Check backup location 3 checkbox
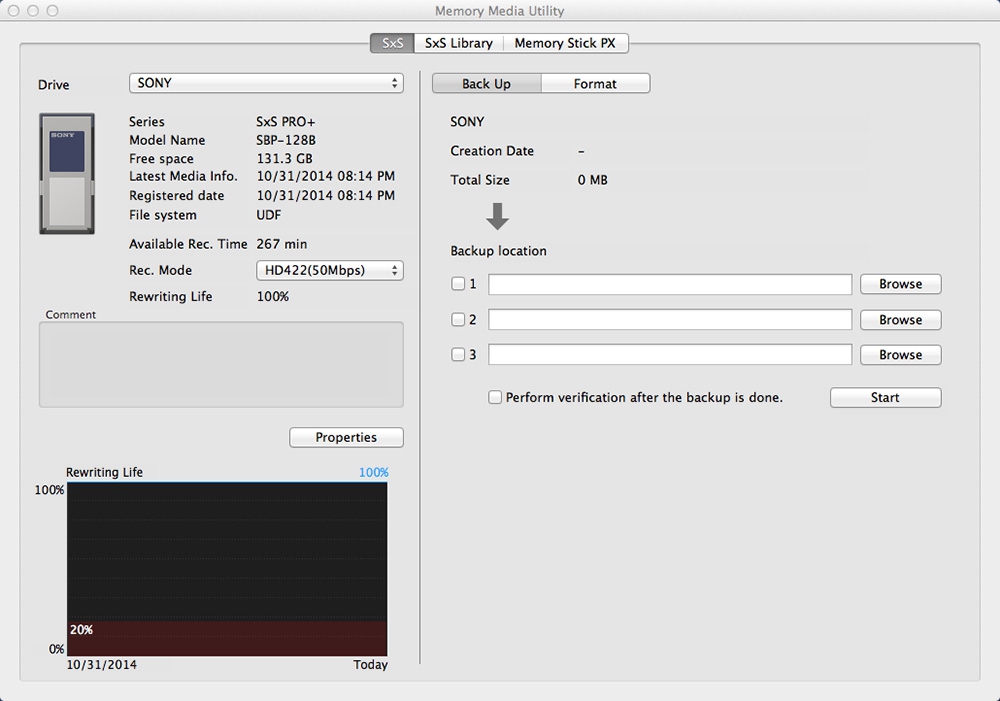Viewport: 1000px width, 701px height. coord(458,355)
